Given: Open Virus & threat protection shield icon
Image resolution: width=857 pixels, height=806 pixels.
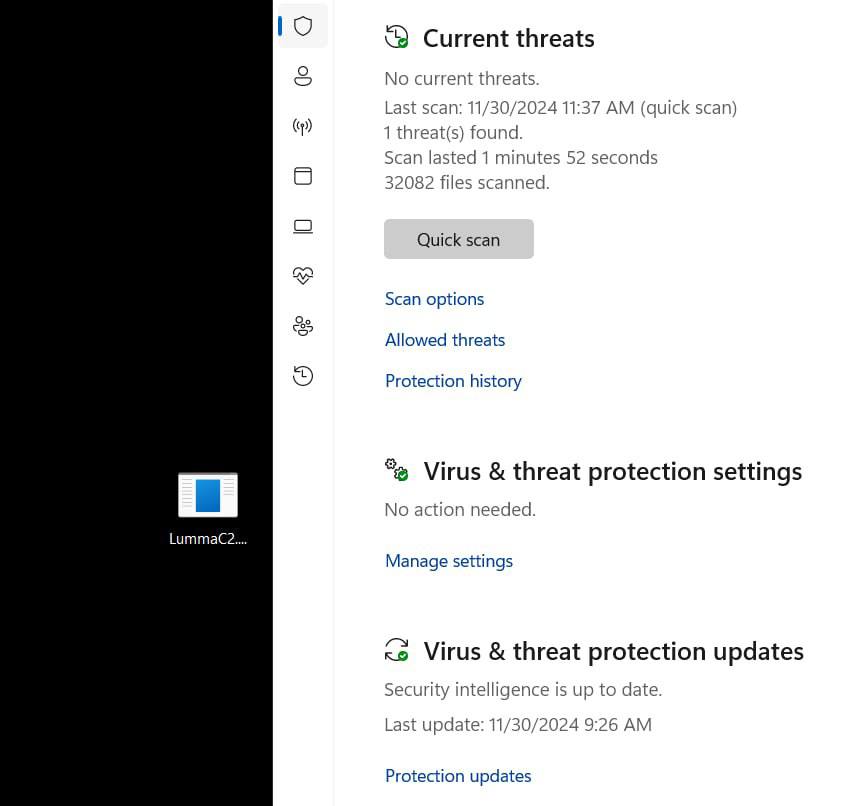Looking at the screenshot, I should (303, 26).
